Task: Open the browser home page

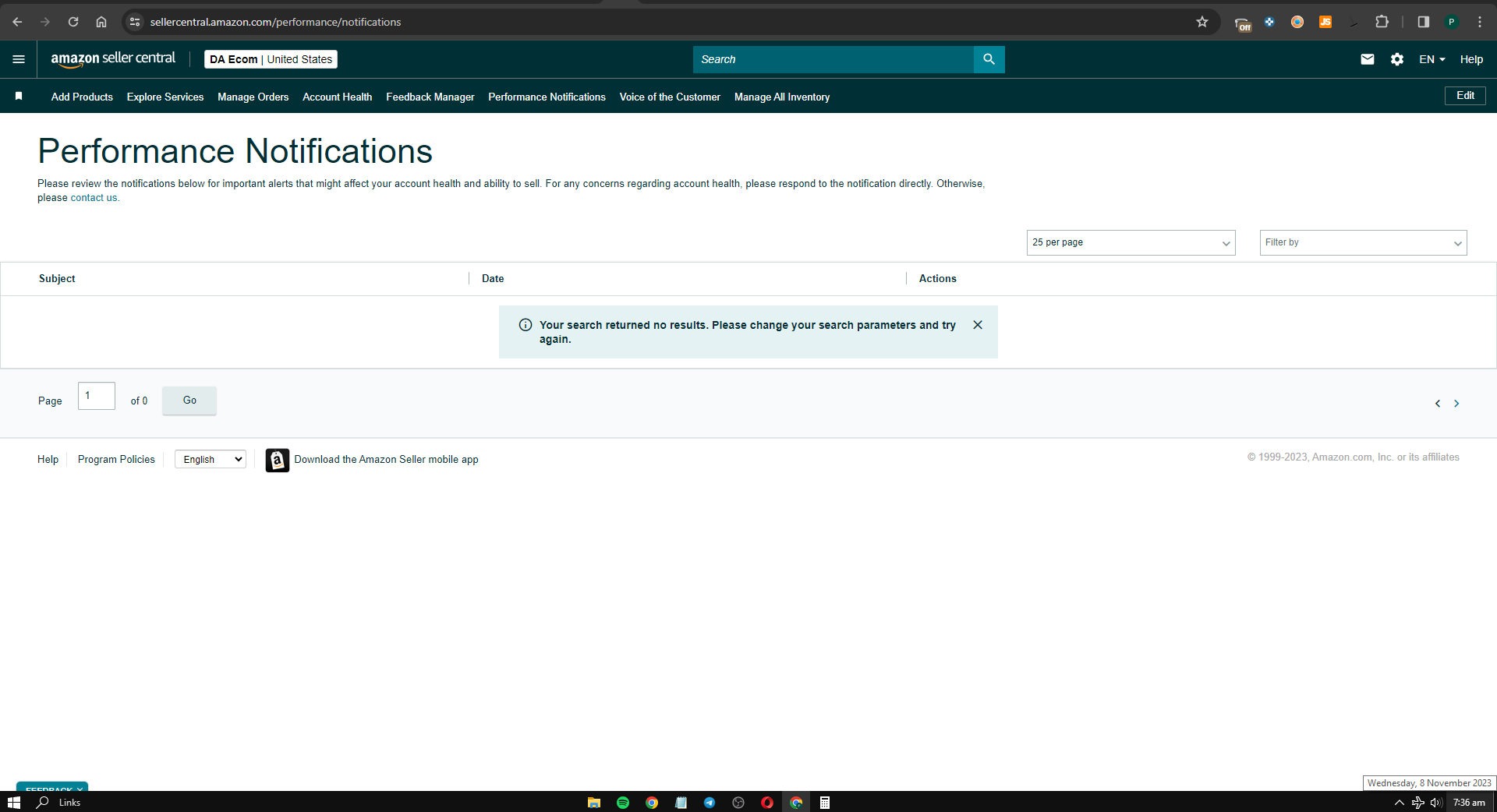Action: pyautogui.click(x=101, y=22)
